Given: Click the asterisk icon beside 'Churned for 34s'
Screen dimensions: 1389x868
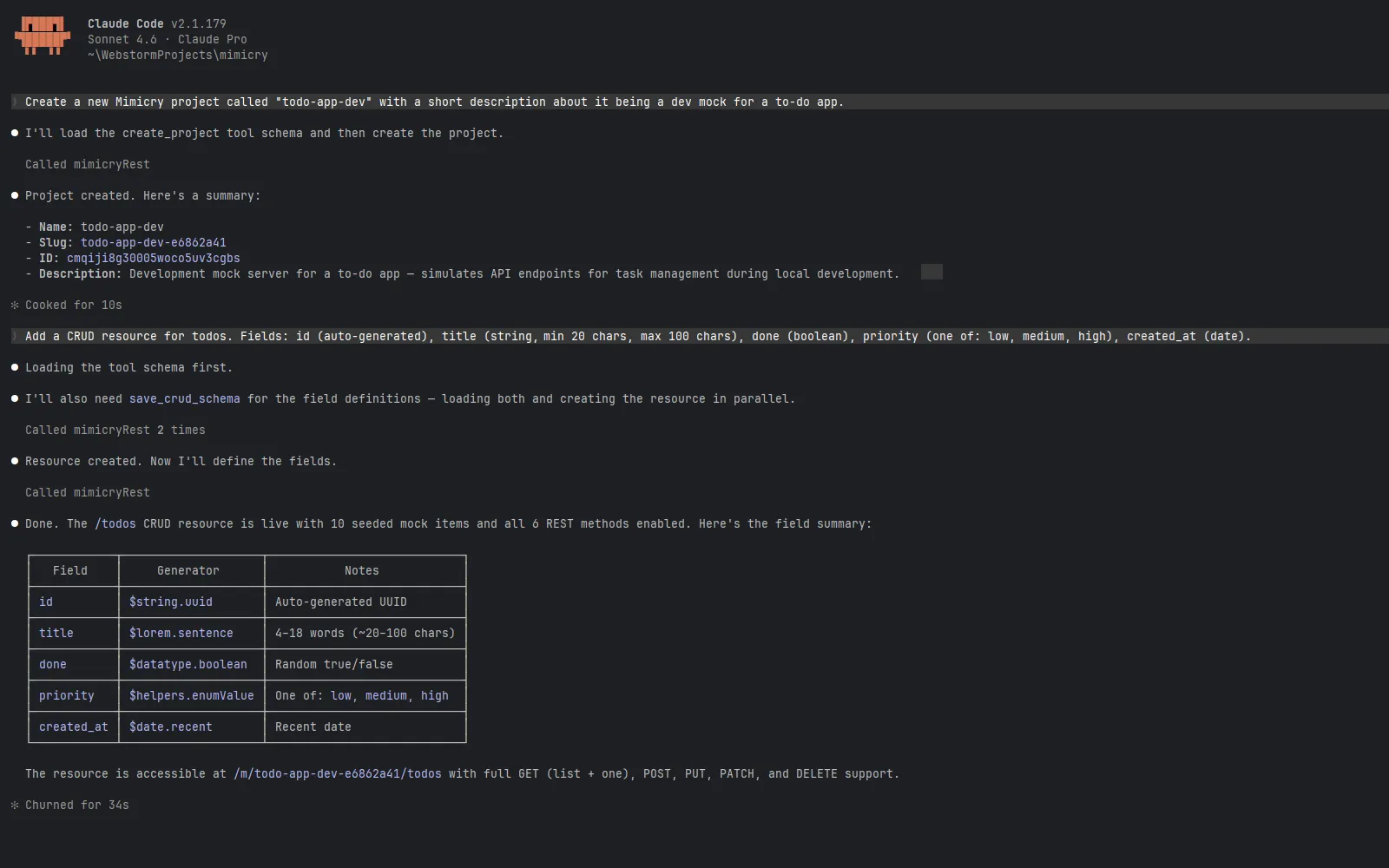Looking at the screenshot, I should click(x=15, y=806).
